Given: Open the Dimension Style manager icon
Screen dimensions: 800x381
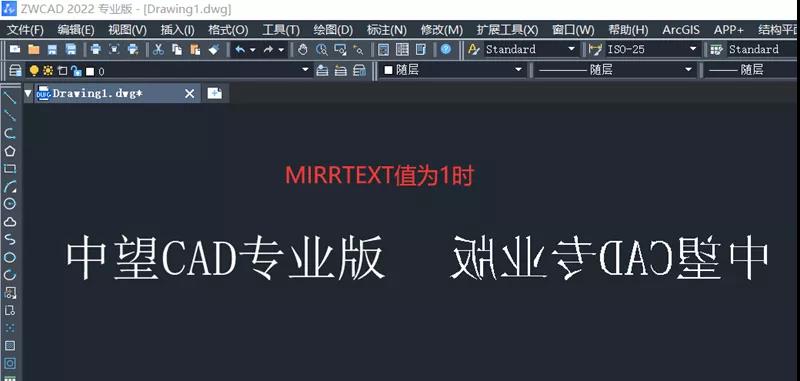Looking at the screenshot, I should tap(595, 49).
